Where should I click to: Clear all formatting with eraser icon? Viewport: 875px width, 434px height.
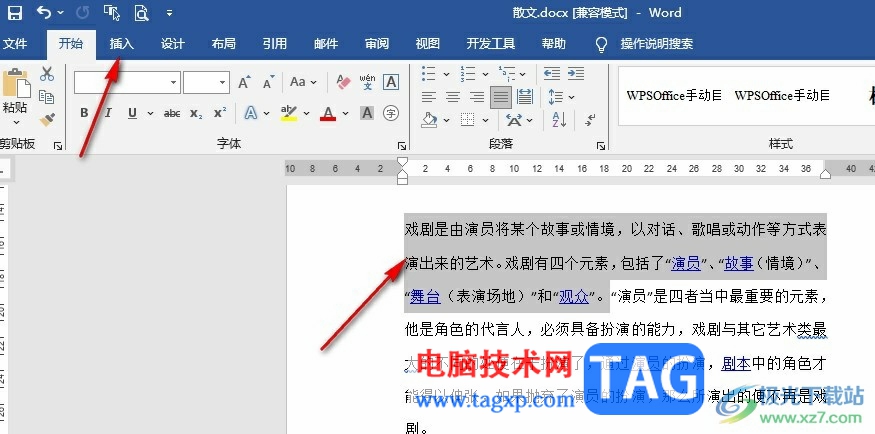[344, 83]
